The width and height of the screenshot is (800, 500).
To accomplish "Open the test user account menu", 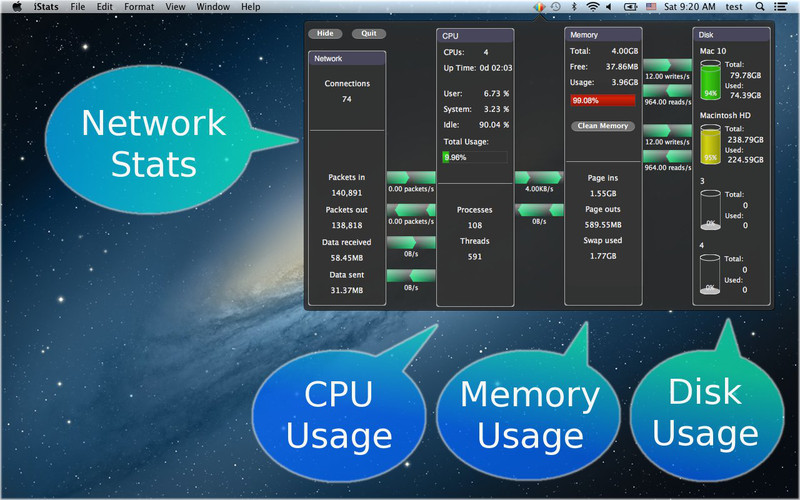I will (733, 7).
